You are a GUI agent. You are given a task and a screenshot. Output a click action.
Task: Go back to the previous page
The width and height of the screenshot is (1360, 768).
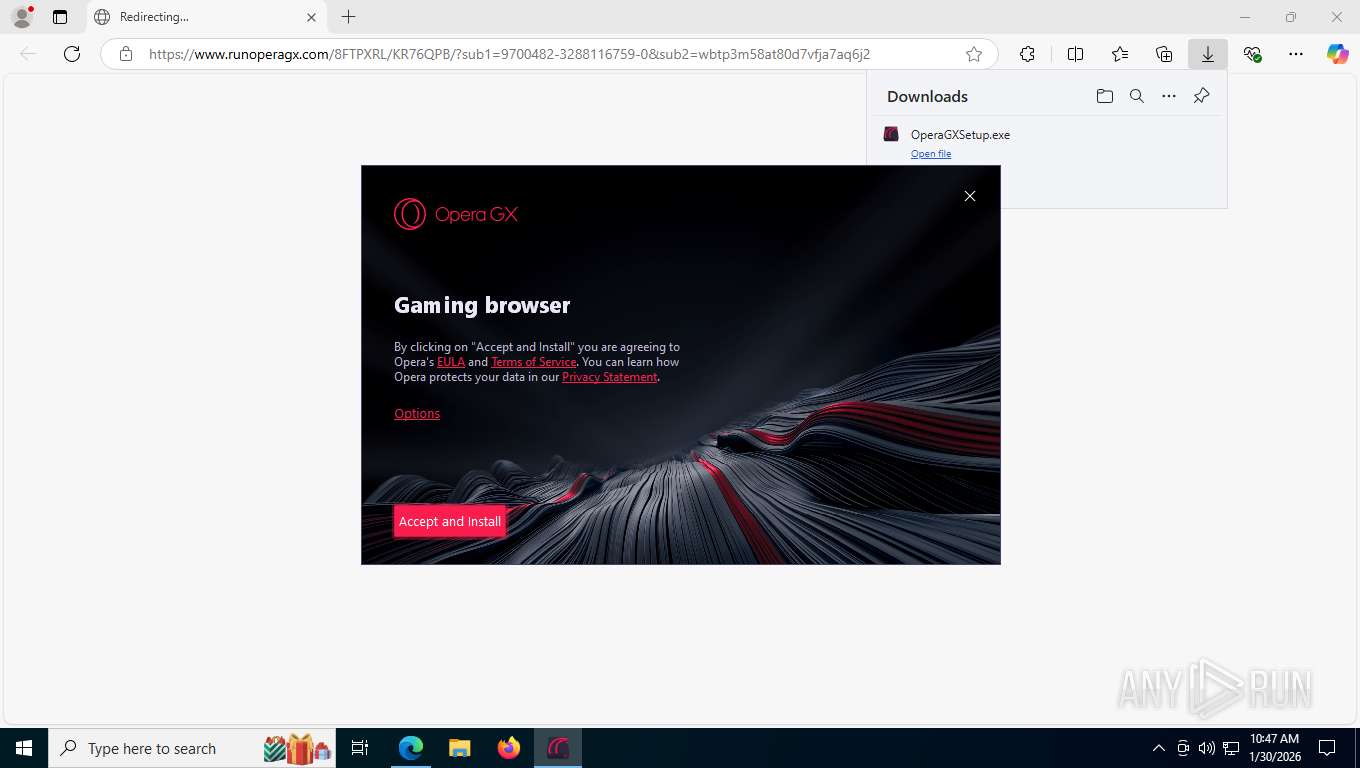[x=28, y=54]
